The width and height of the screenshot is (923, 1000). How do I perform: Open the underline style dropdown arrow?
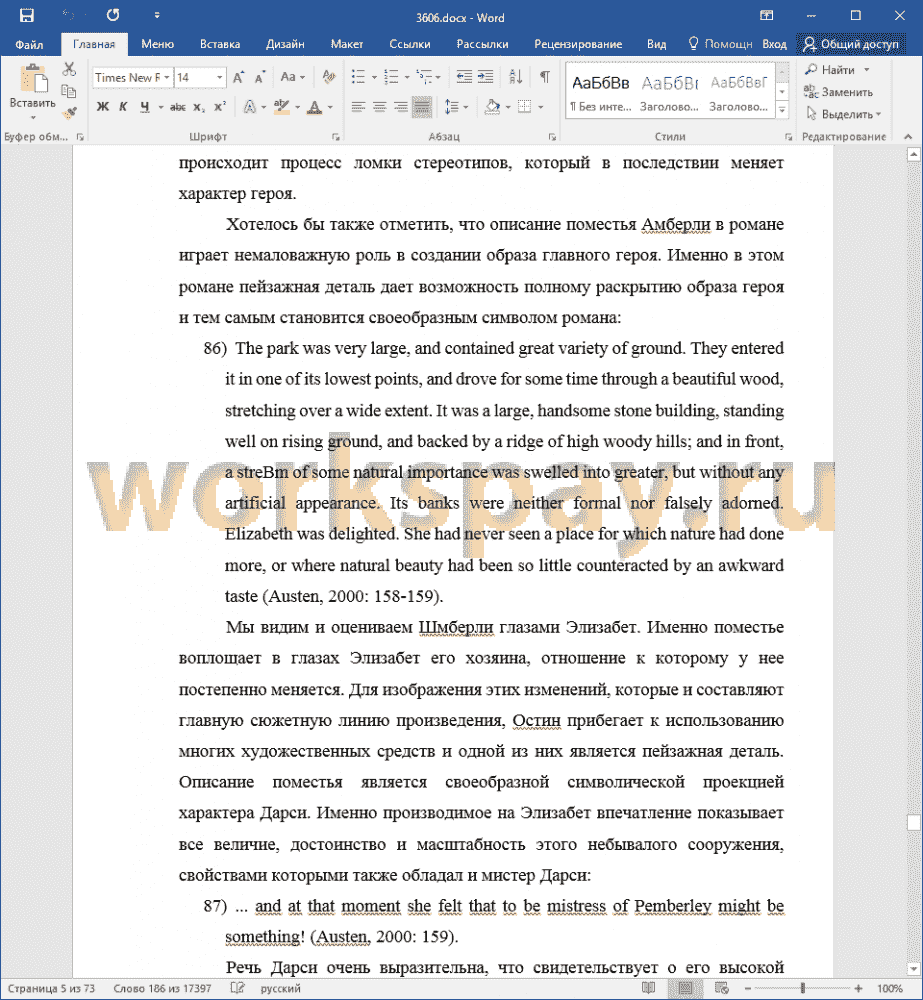[161, 107]
